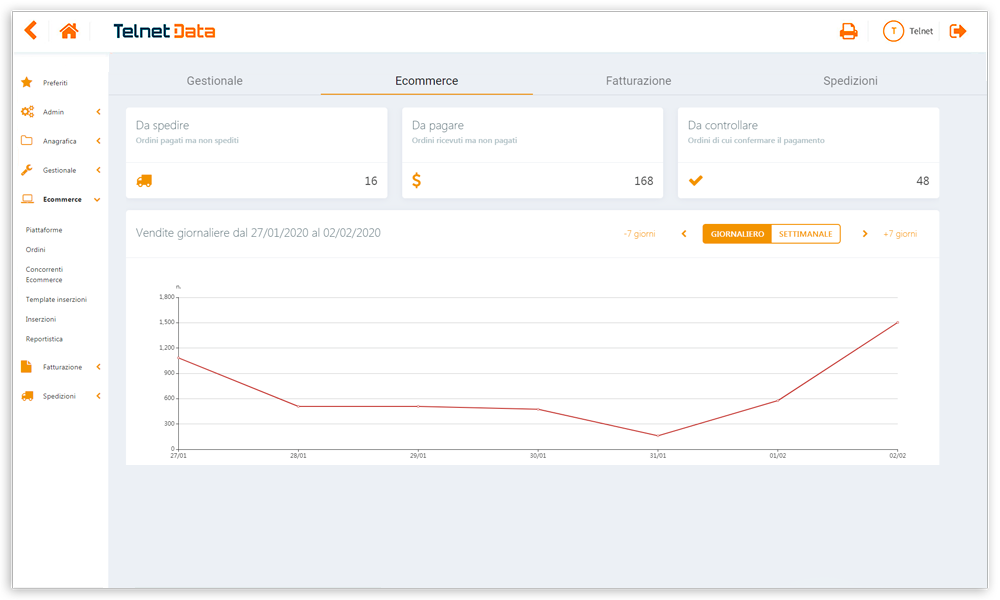Go to previous period with left chevron
Image resolution: width=1000 pixels, height=600 pixels.
(x=684, y=234)
